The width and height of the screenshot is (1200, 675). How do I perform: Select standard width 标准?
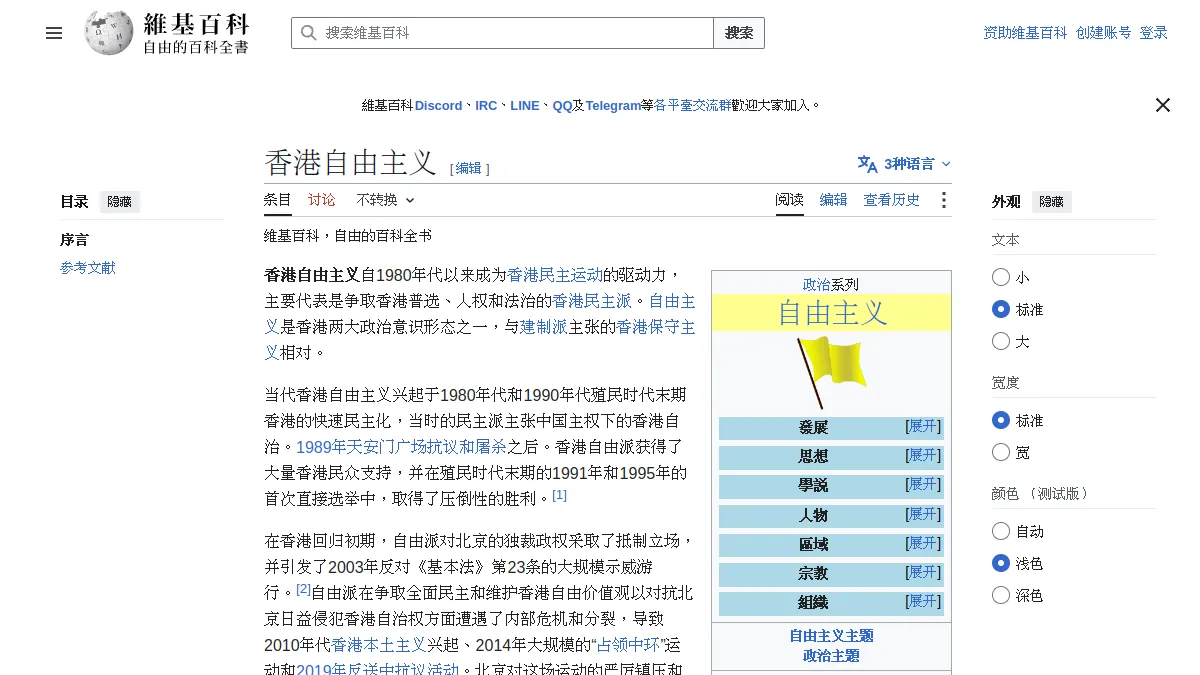[x=1001, y=420]
